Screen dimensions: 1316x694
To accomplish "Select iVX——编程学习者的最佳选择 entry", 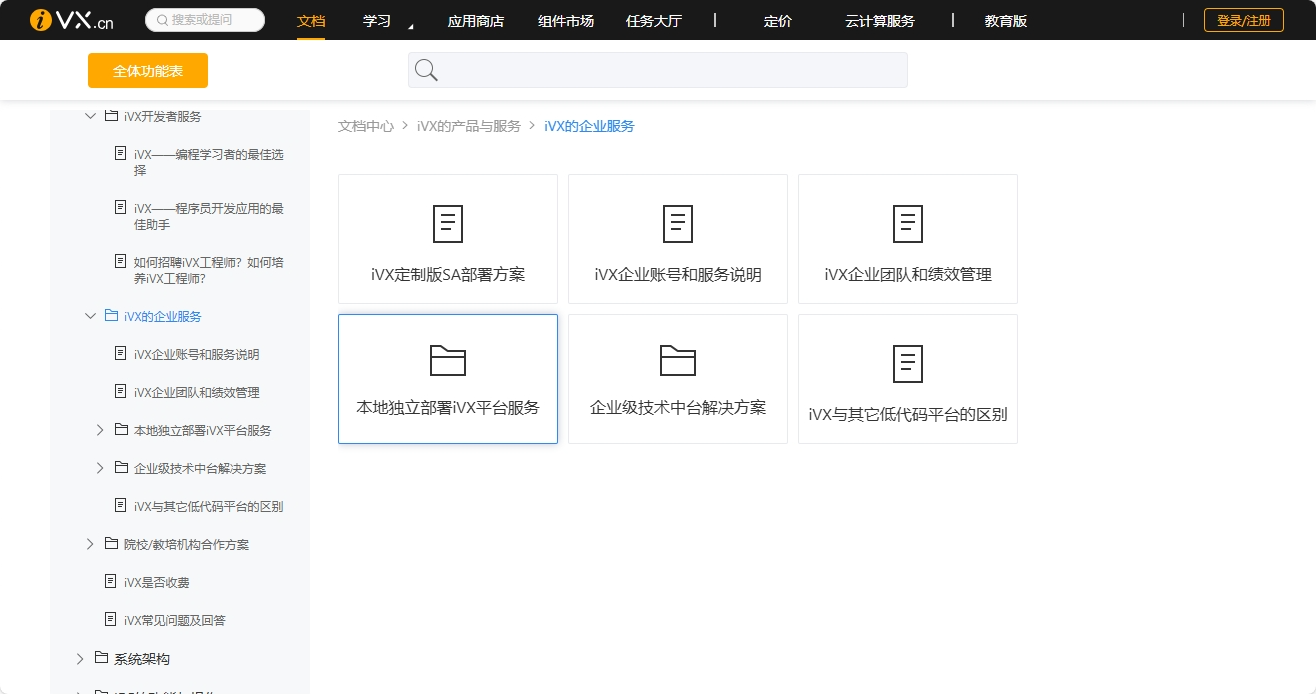I will point(208,162).
